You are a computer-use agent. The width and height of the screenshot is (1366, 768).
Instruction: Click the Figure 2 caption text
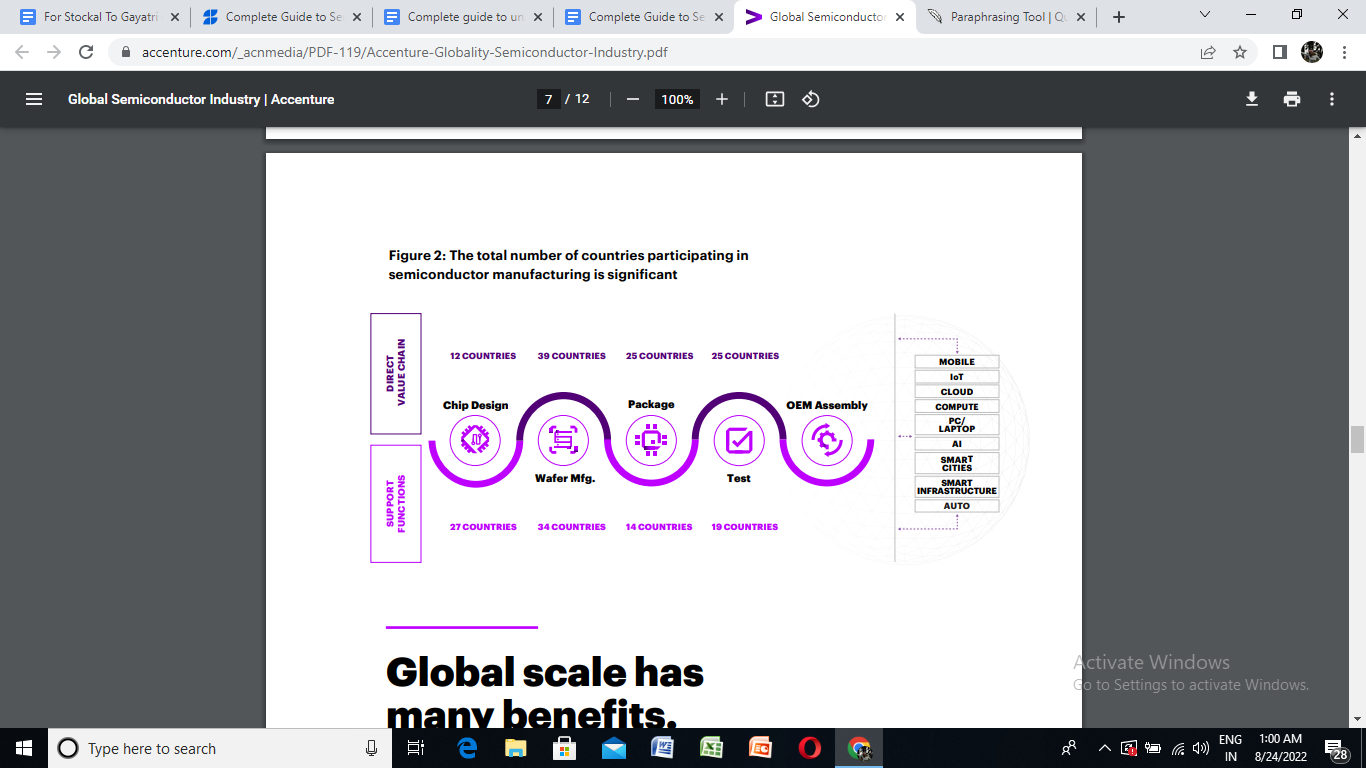click(568, 265)
